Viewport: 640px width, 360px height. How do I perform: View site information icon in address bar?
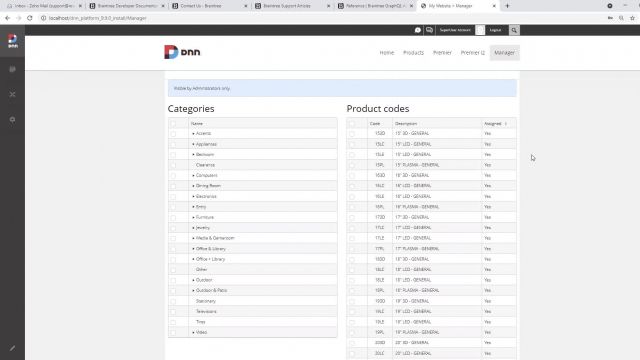point(43,18)
